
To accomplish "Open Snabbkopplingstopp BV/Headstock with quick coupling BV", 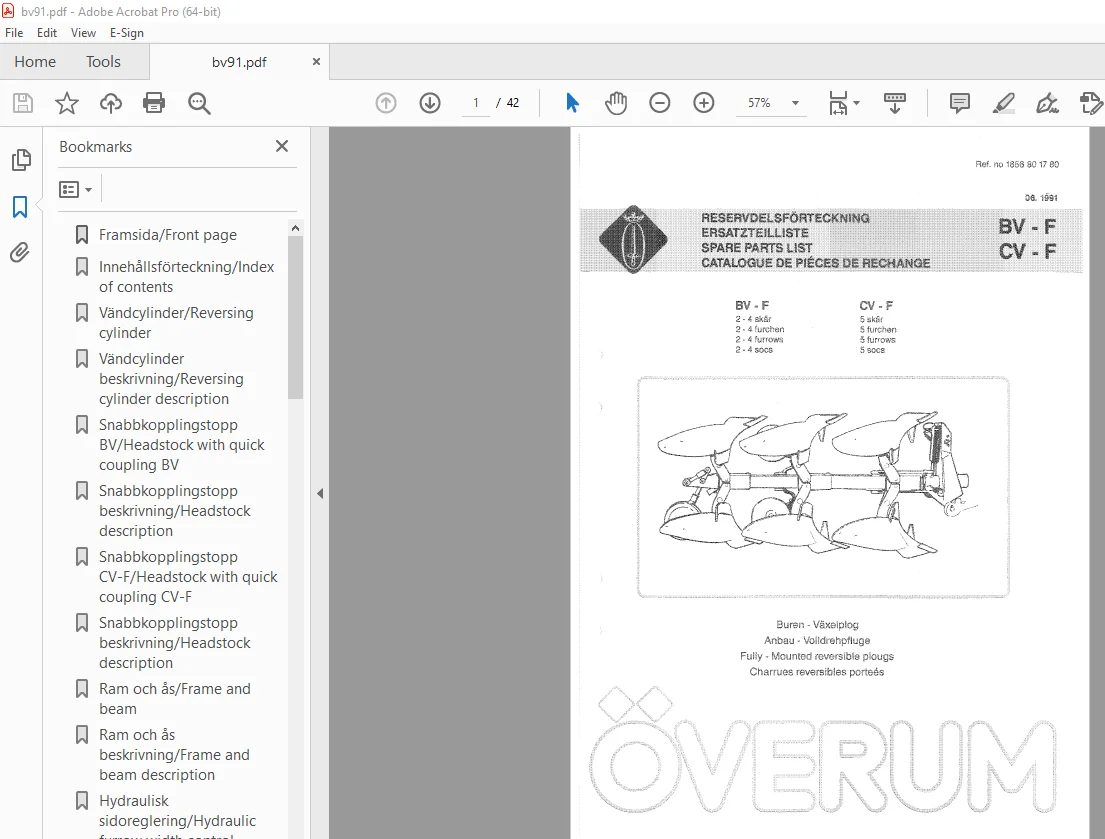I will (x=182, y=445).
